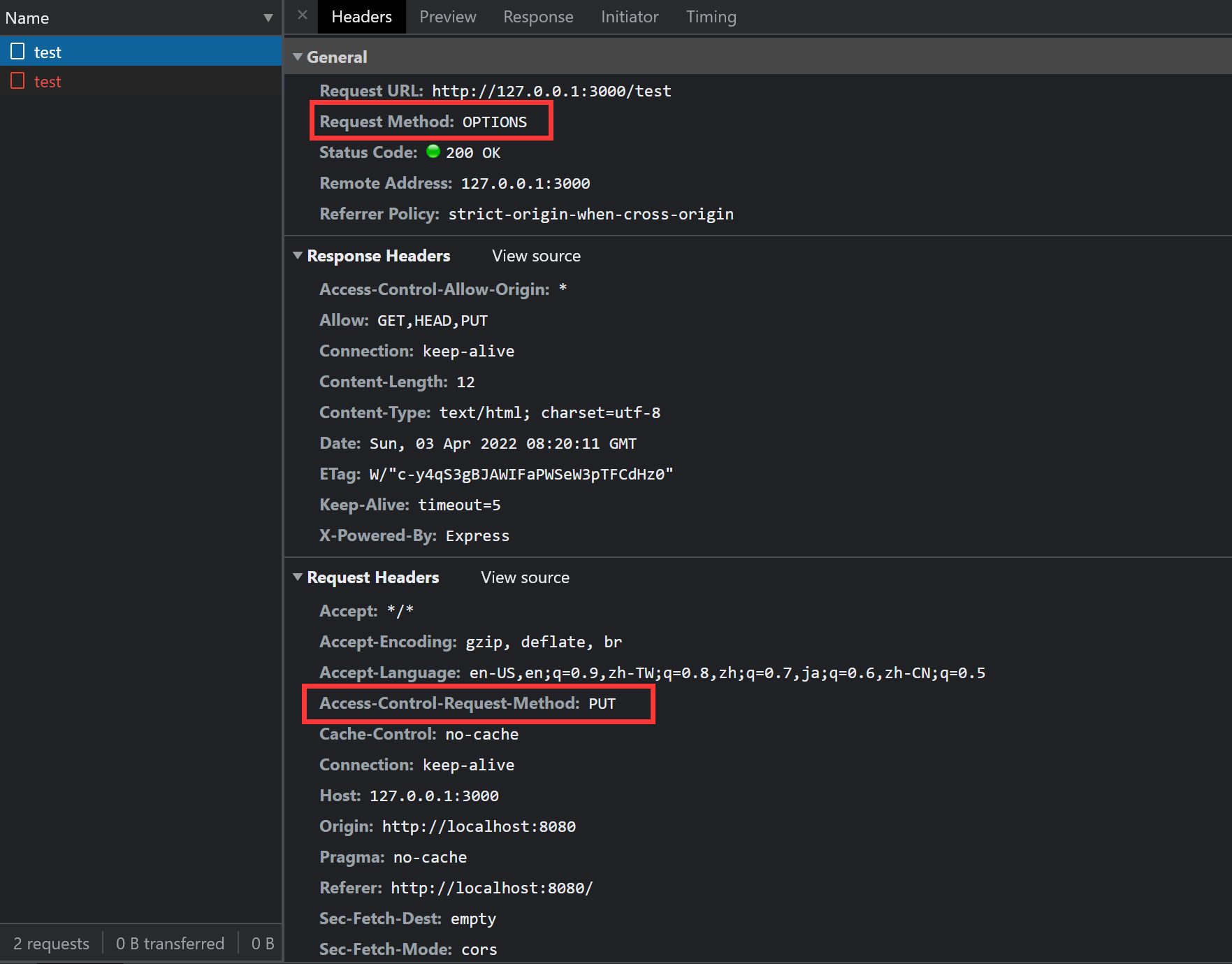Image resolution: width=1232 pixels, height=964 pixels.
Task: Click the Request URL value
Action: pos(551,91)
